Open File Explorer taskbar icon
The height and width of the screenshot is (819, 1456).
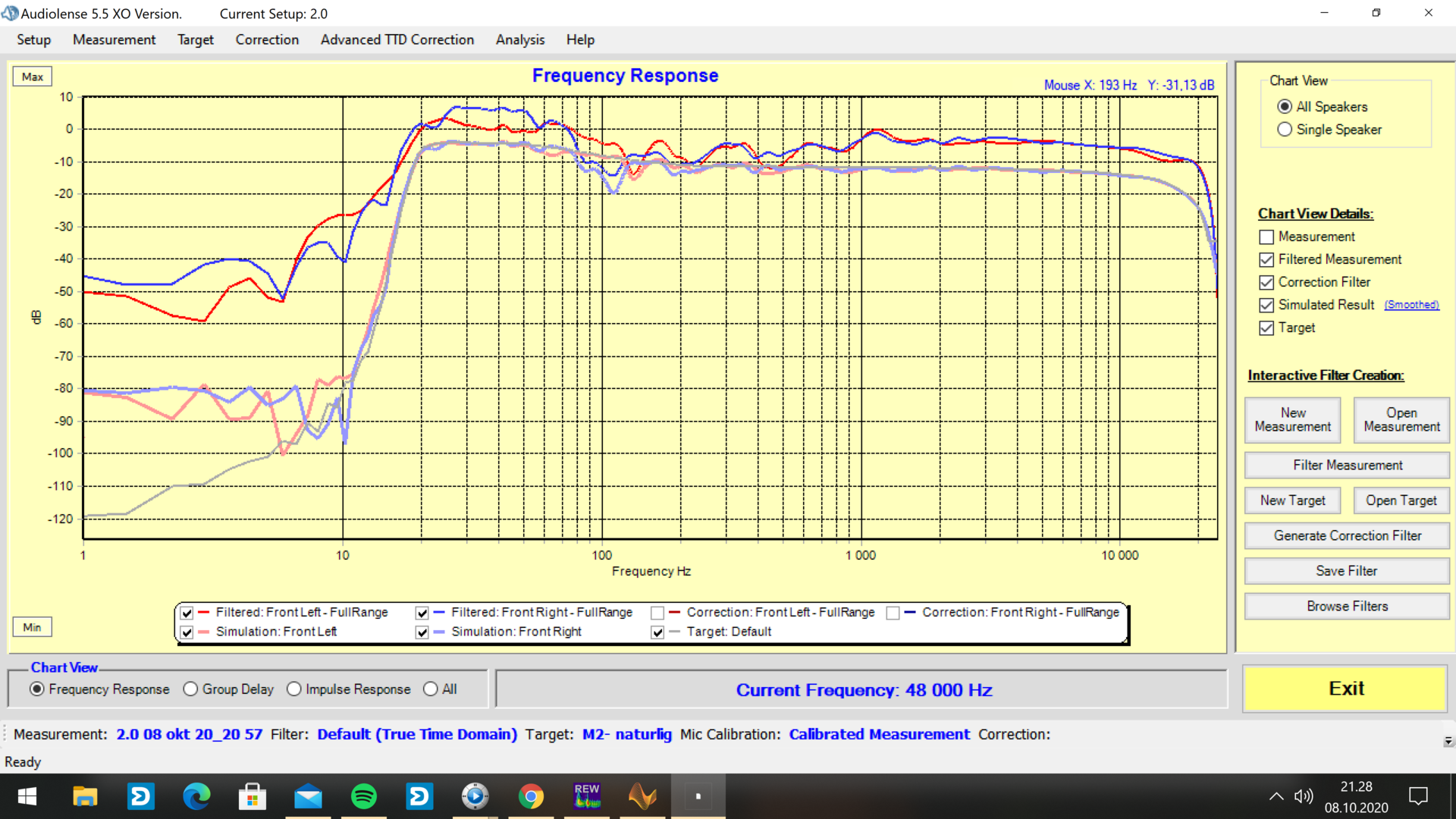point(85,796)
